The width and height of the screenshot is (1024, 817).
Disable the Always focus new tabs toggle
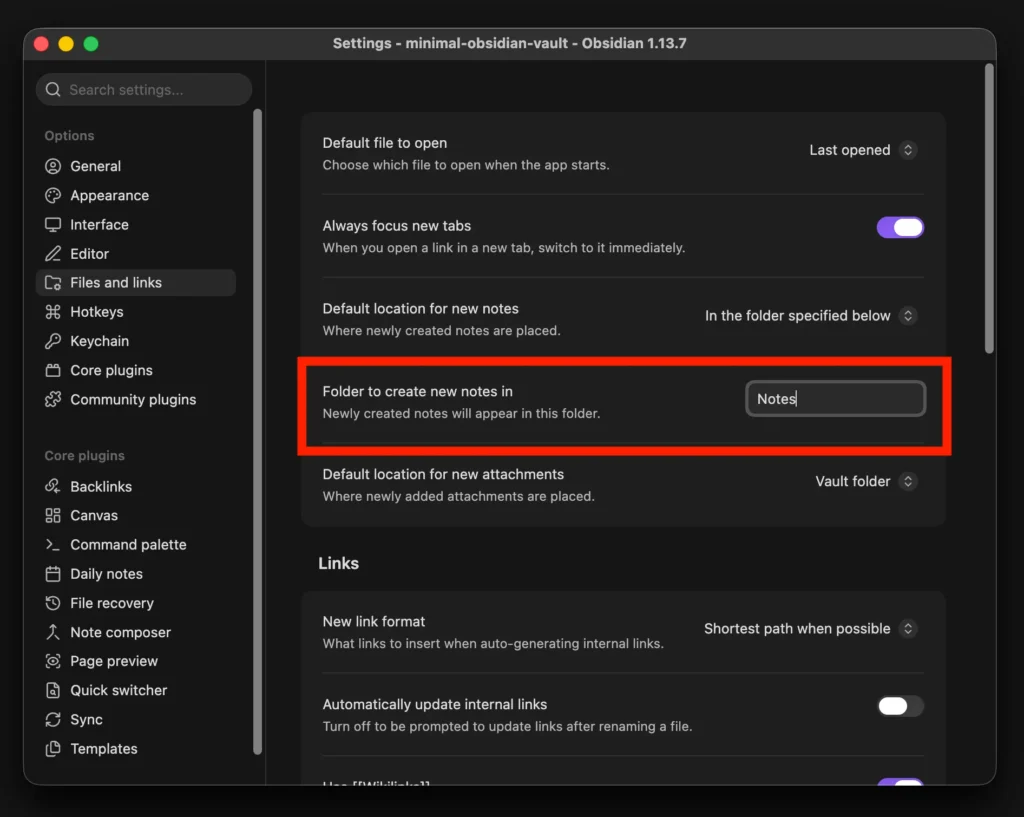pos(900,227)
